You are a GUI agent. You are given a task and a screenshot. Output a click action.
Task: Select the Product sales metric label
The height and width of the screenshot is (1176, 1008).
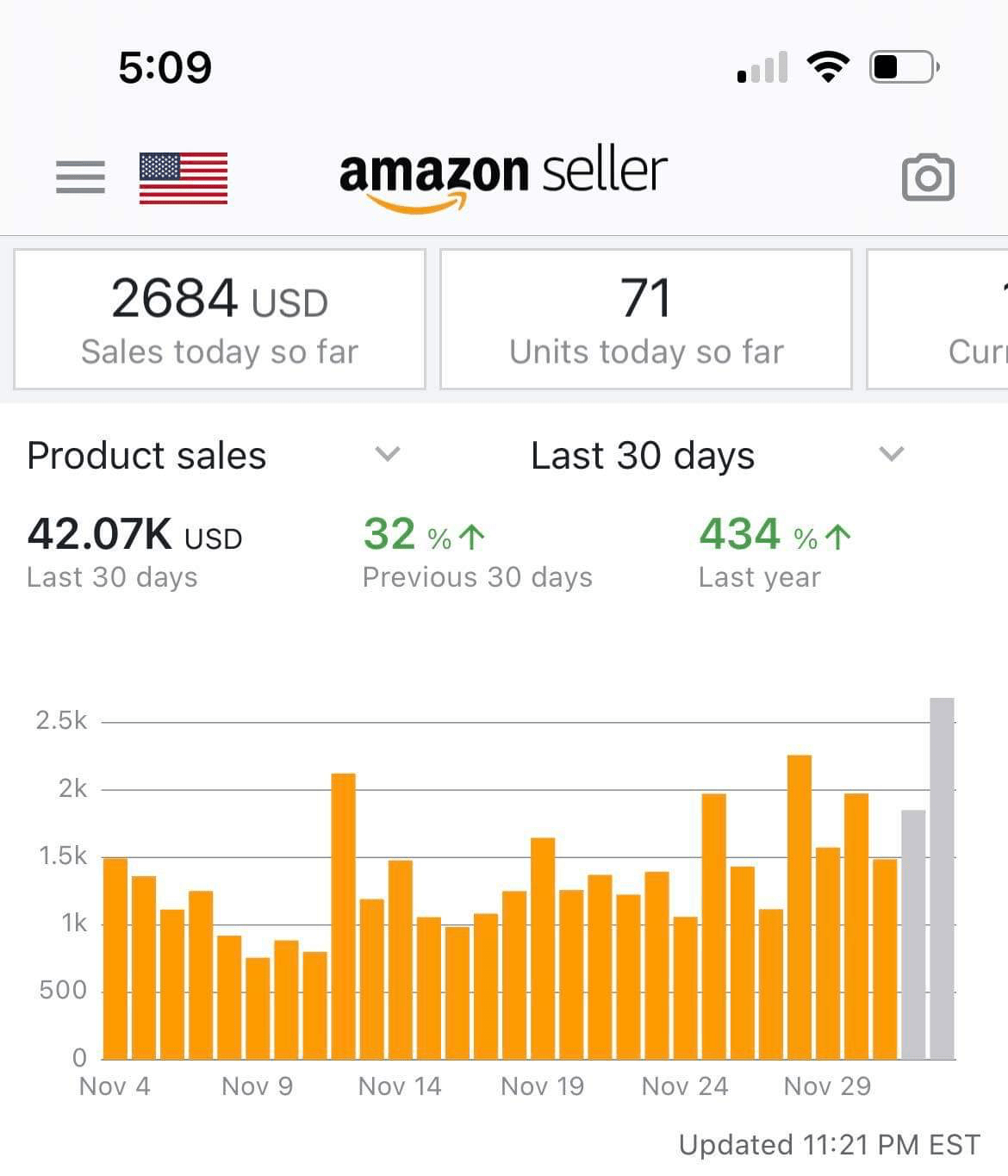click(x=146, y=456)
